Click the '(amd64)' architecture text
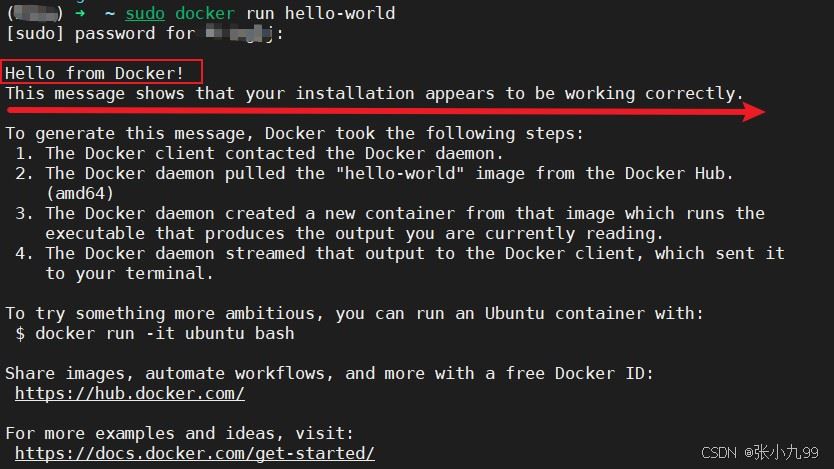834x469 pixels. coord(80,194)
